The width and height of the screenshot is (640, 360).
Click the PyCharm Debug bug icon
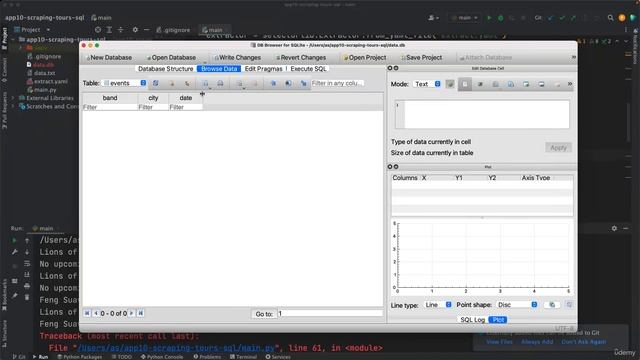click(x=500, y=18)
